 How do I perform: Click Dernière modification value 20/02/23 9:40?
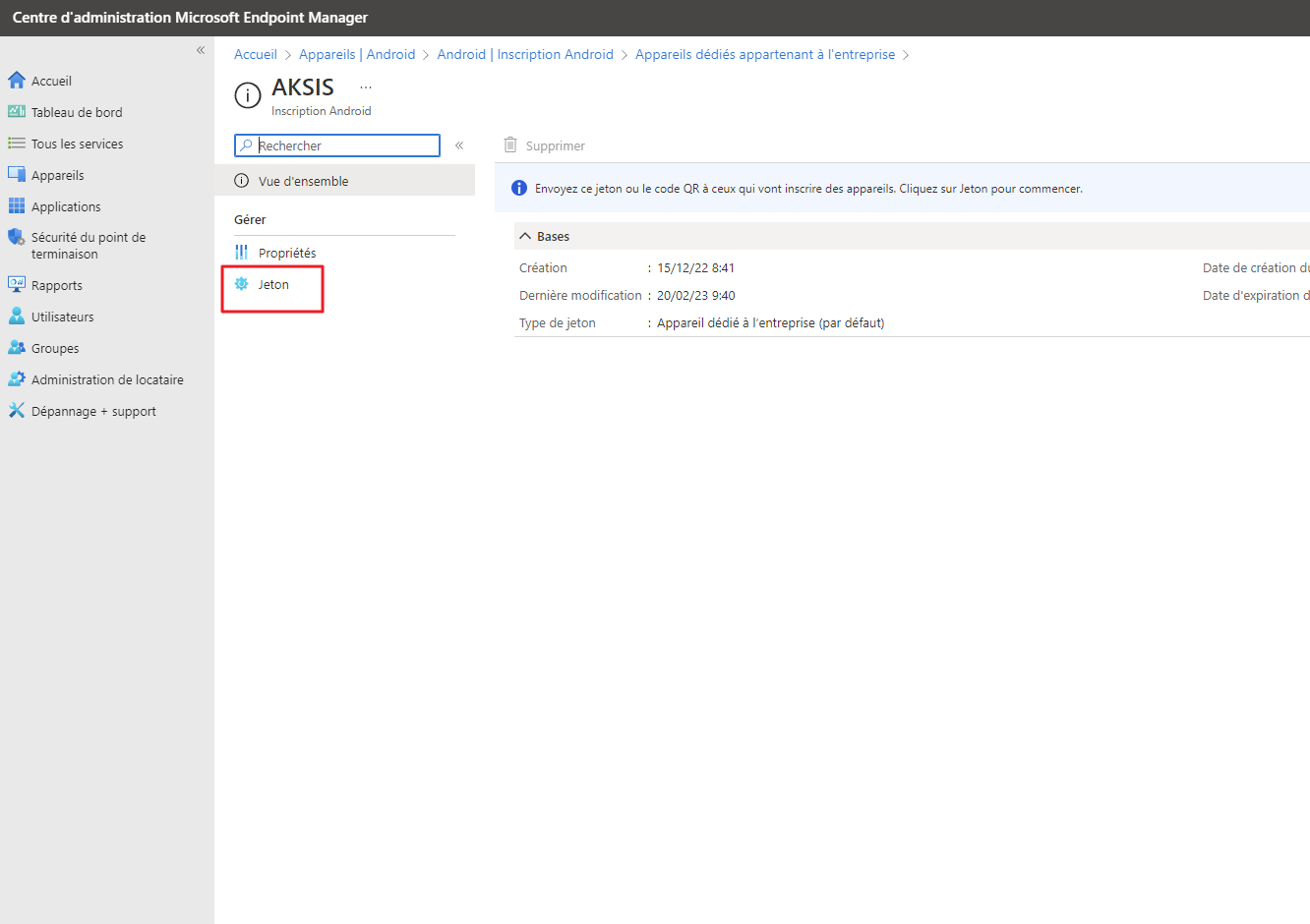pyautogui.click(x=696, y=295)
